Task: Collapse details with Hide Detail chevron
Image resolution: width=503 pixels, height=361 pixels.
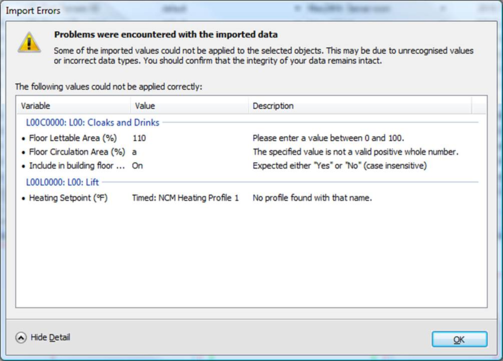Action: point(21,338)
